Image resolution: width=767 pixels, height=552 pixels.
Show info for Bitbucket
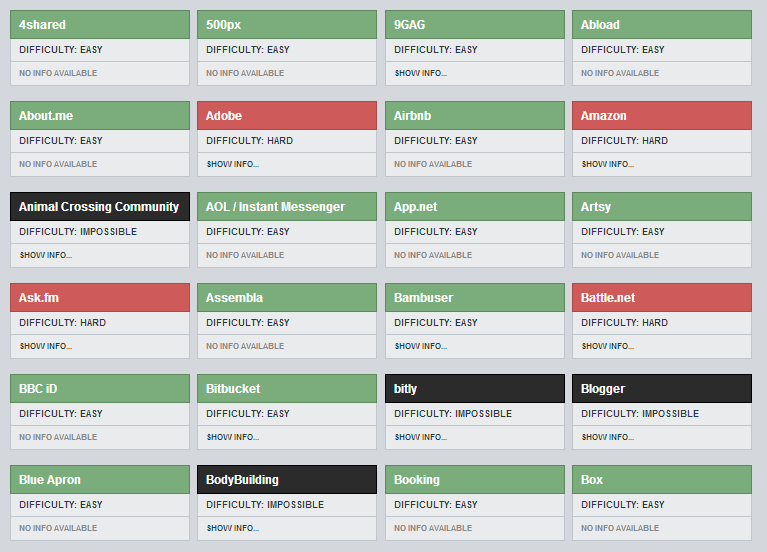point(233,437)
